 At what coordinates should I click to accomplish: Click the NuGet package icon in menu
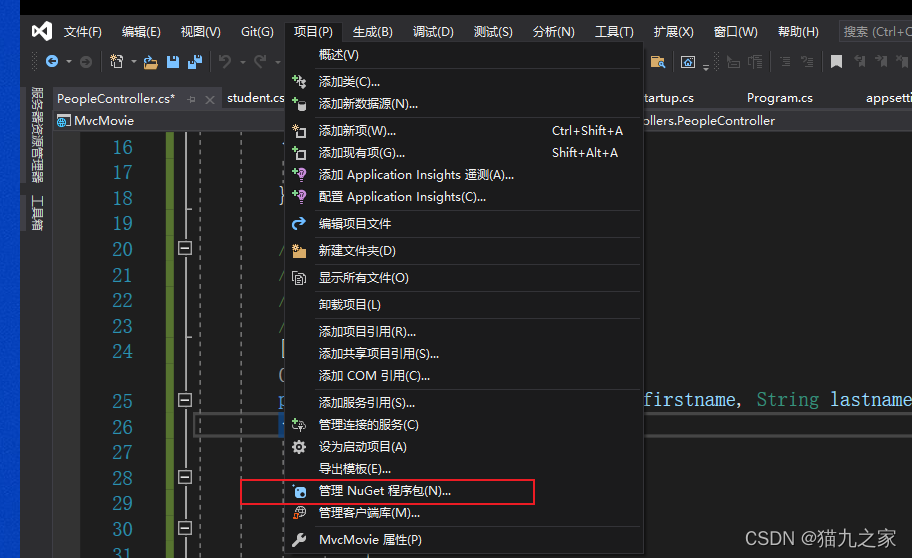(x=299, y=491)
